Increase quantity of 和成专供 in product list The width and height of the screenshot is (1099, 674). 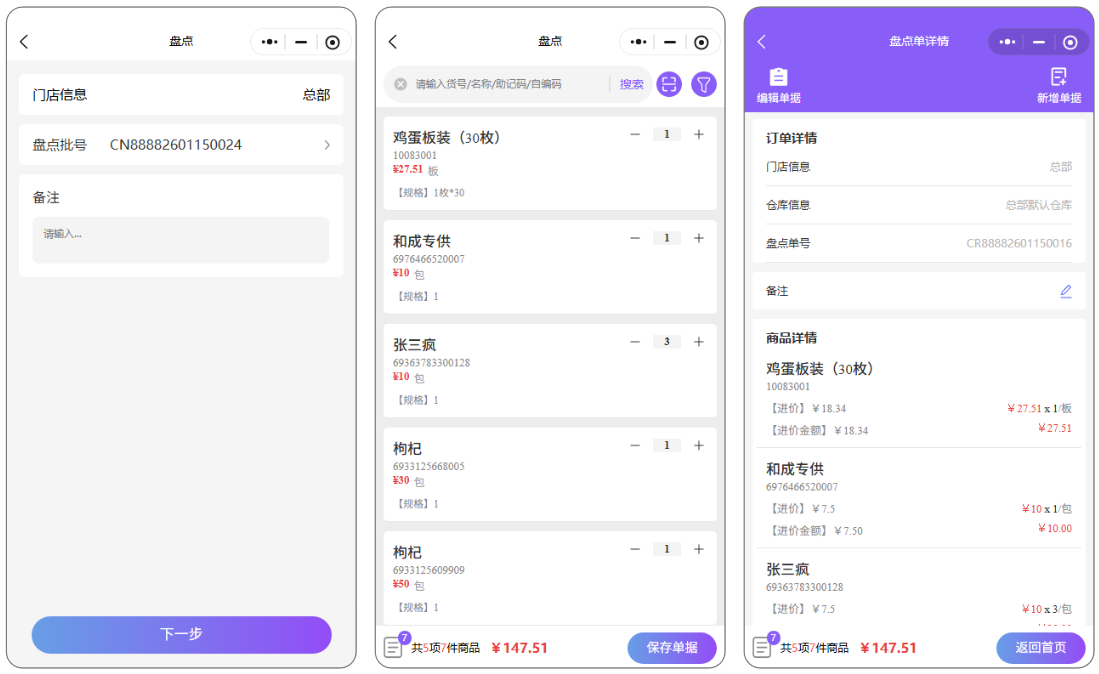click(x=699, y=238)
